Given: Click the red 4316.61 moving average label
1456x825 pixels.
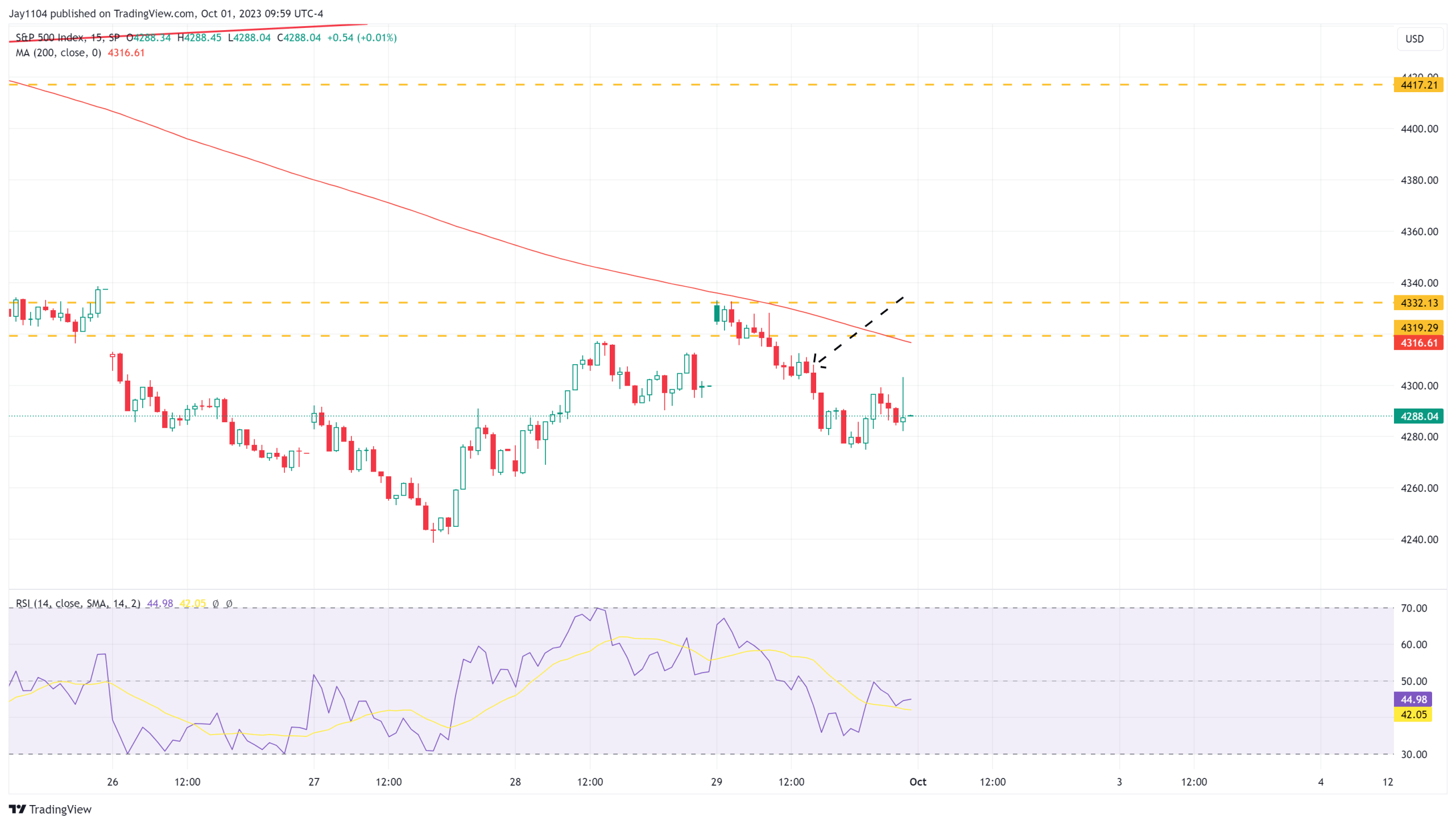Looking at the screenshot, I should coord(1418,343).
